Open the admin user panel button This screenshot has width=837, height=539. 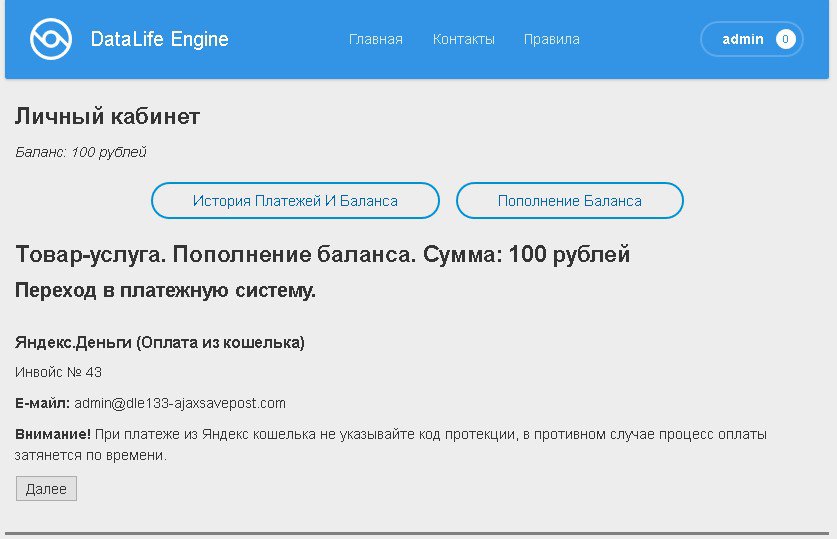click(752, 39)
